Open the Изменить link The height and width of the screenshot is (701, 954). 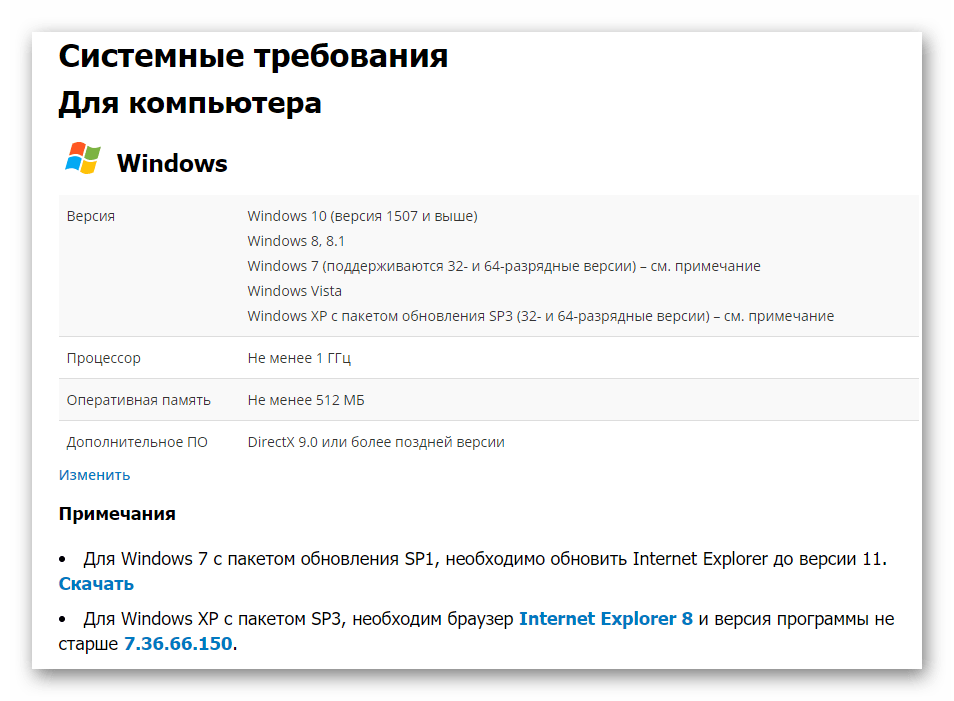click(x=94, y=475)
